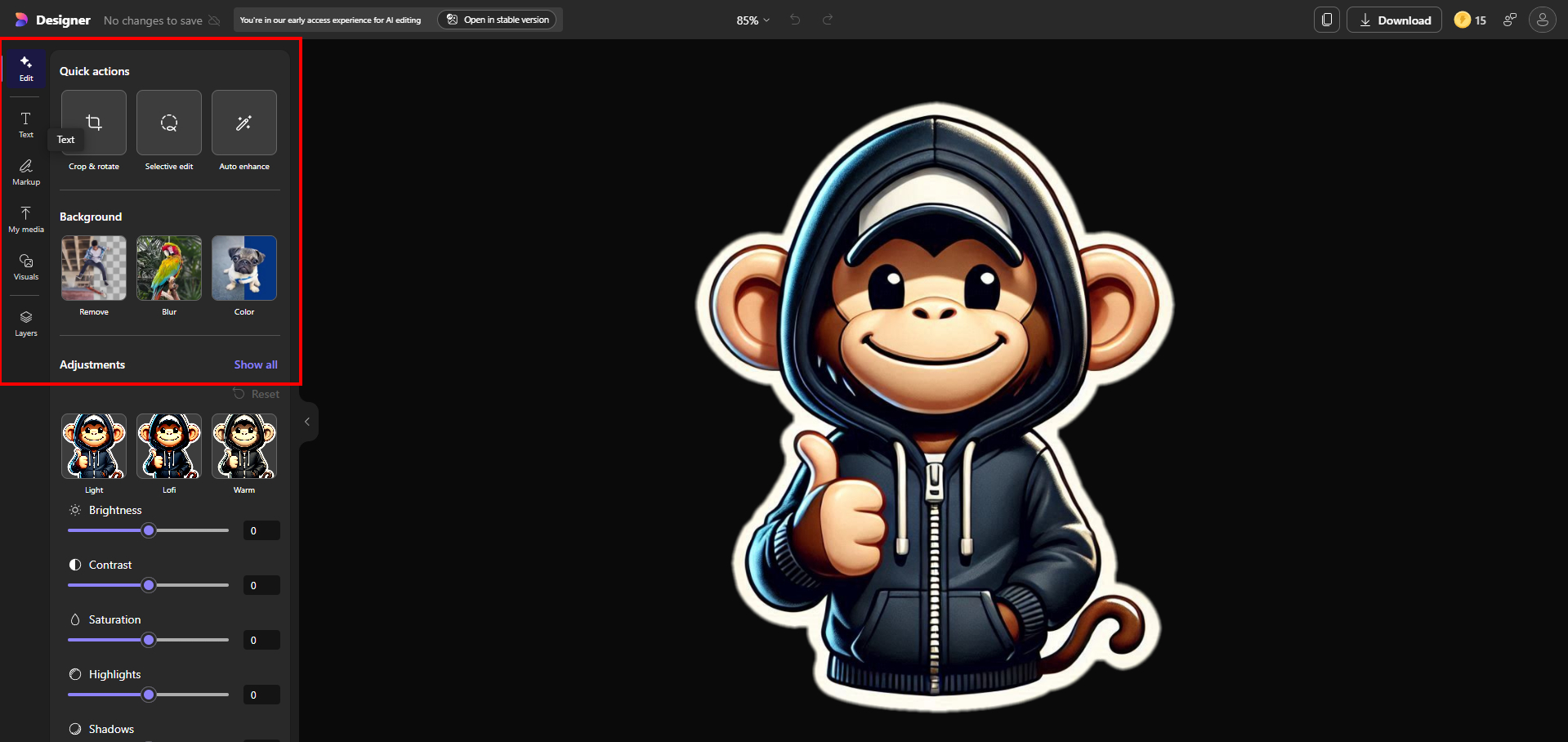This screenshot has height=742, width=1568.
Task: Click the Adjustments section heading
Action: (92, 364)
